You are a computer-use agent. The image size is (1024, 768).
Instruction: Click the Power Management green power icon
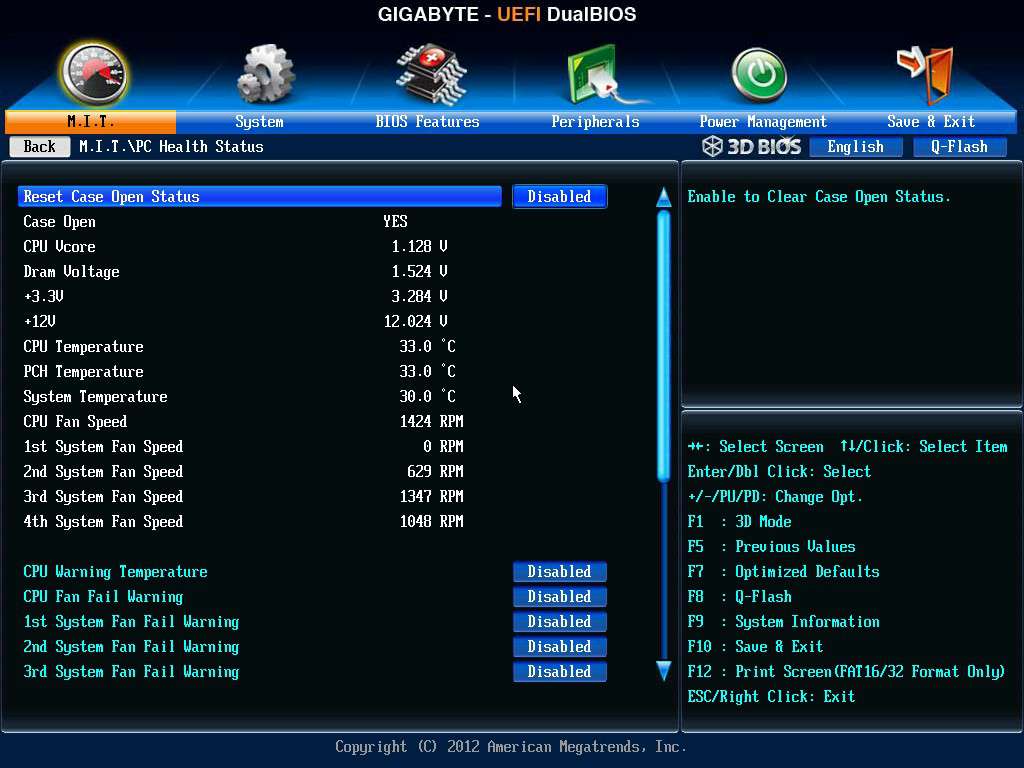coord(760,75)
